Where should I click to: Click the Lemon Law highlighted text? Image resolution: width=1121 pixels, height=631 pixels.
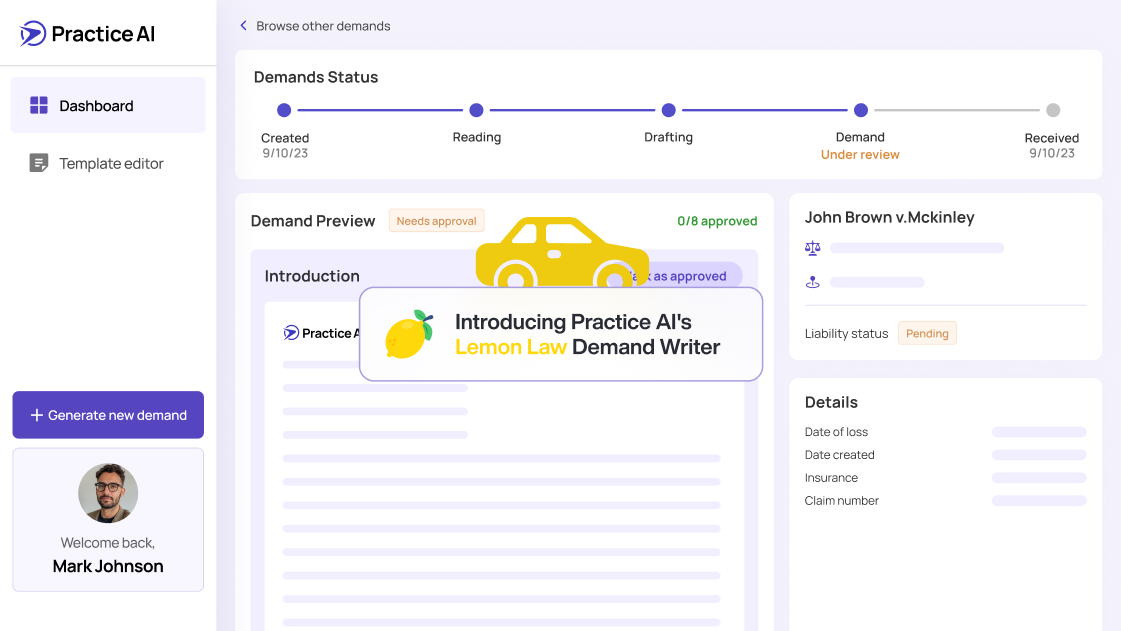[x=510, y=347]
